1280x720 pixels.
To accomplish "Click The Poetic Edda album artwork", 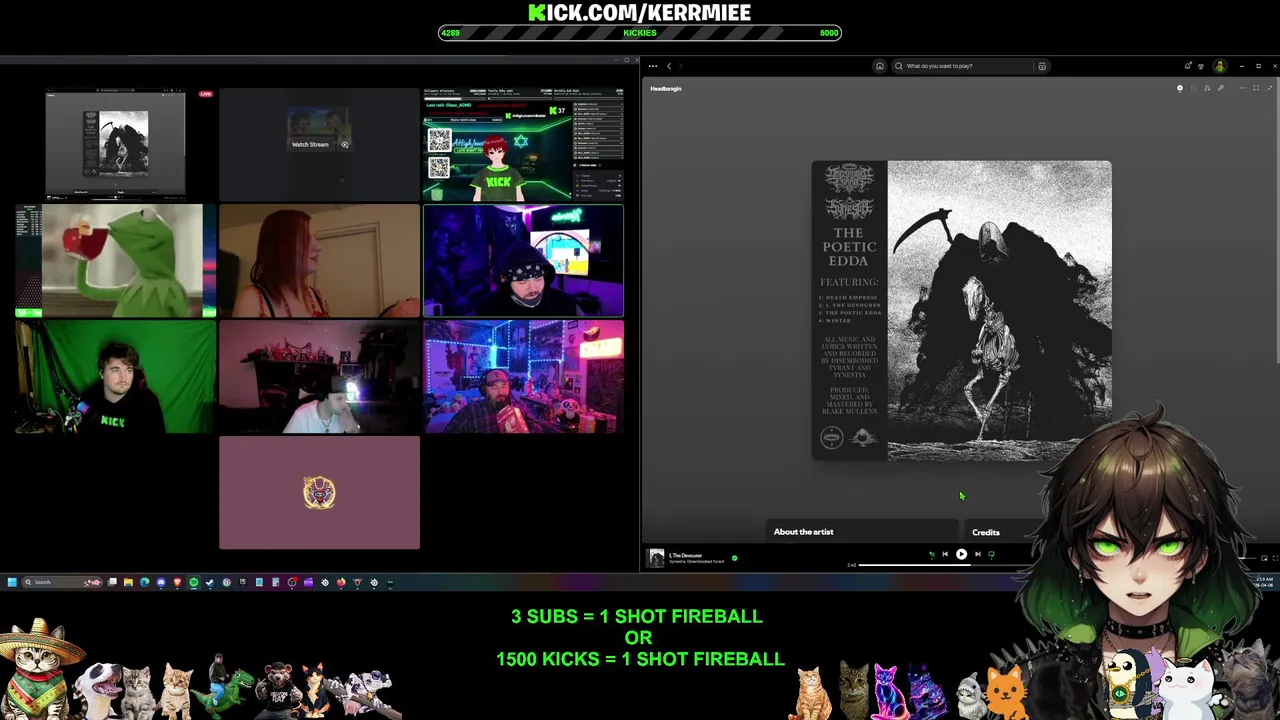I will point(961,311).
